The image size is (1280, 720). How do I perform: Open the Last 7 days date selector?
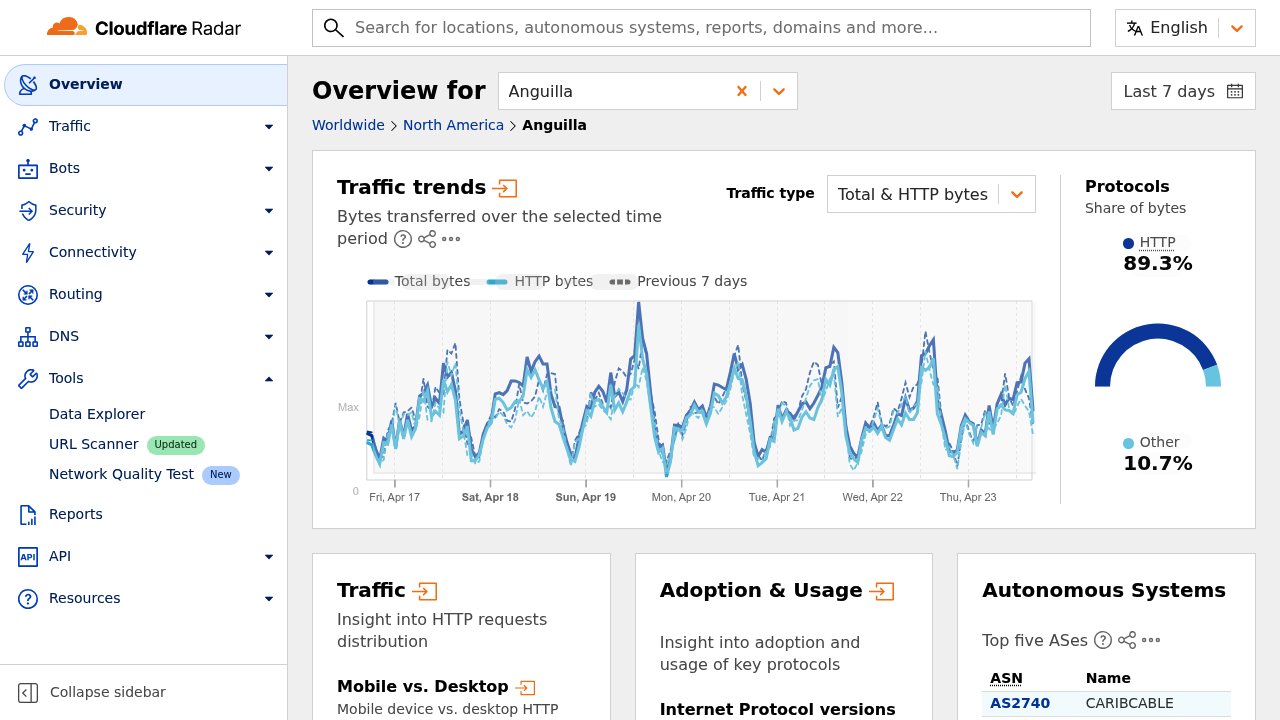(1183, 91)
